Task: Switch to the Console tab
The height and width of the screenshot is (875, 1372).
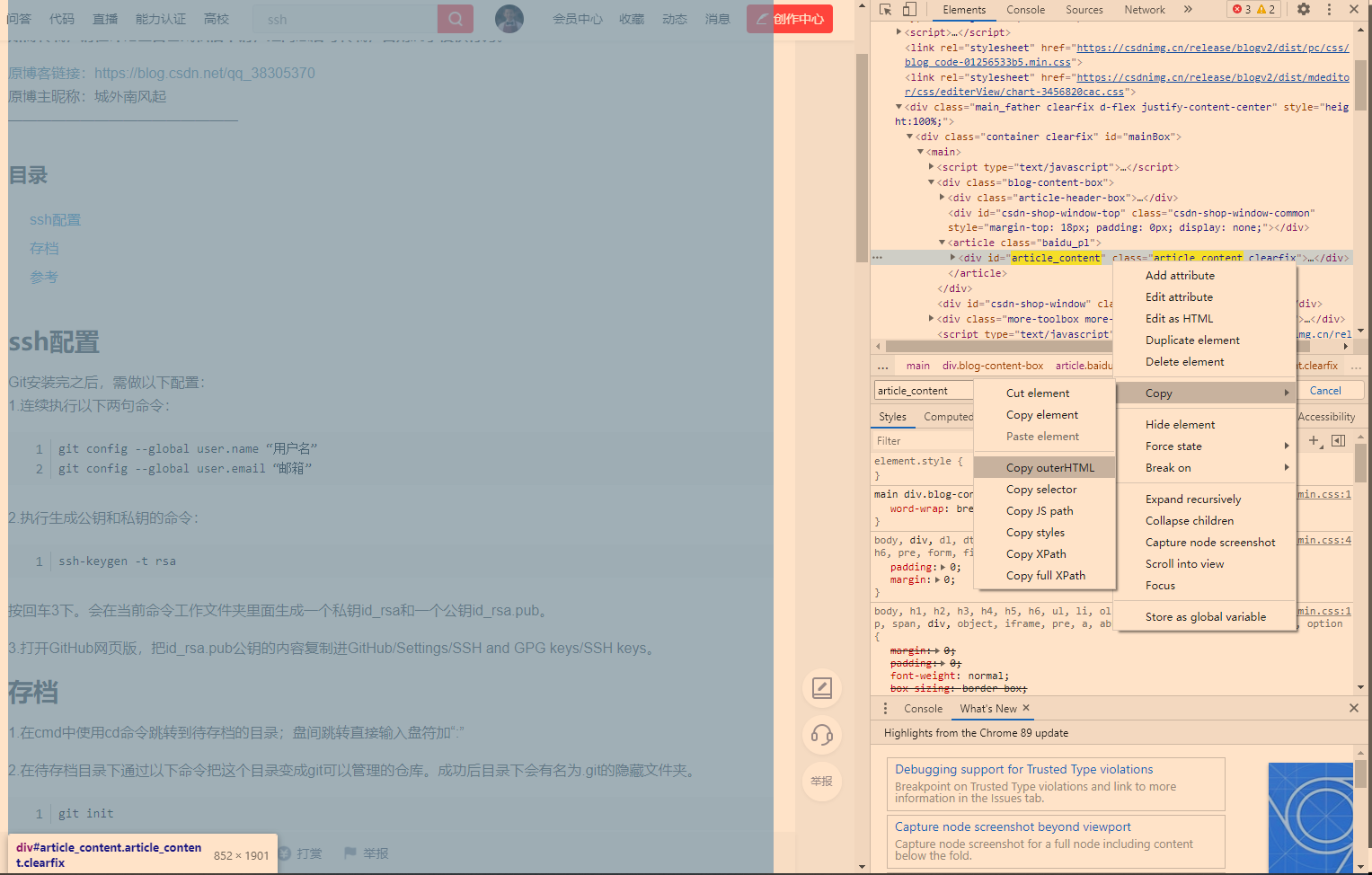Action: 1025,9
